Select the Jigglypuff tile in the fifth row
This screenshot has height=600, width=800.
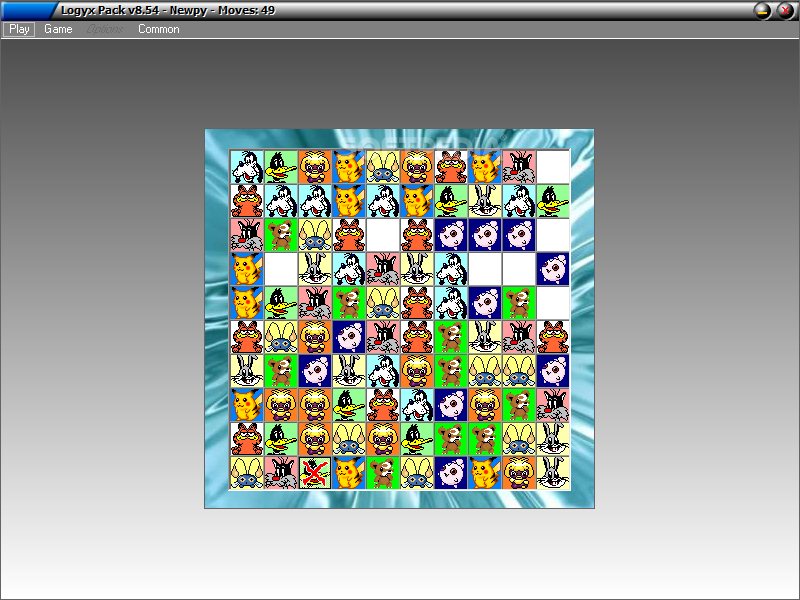[x=485, y=303]
